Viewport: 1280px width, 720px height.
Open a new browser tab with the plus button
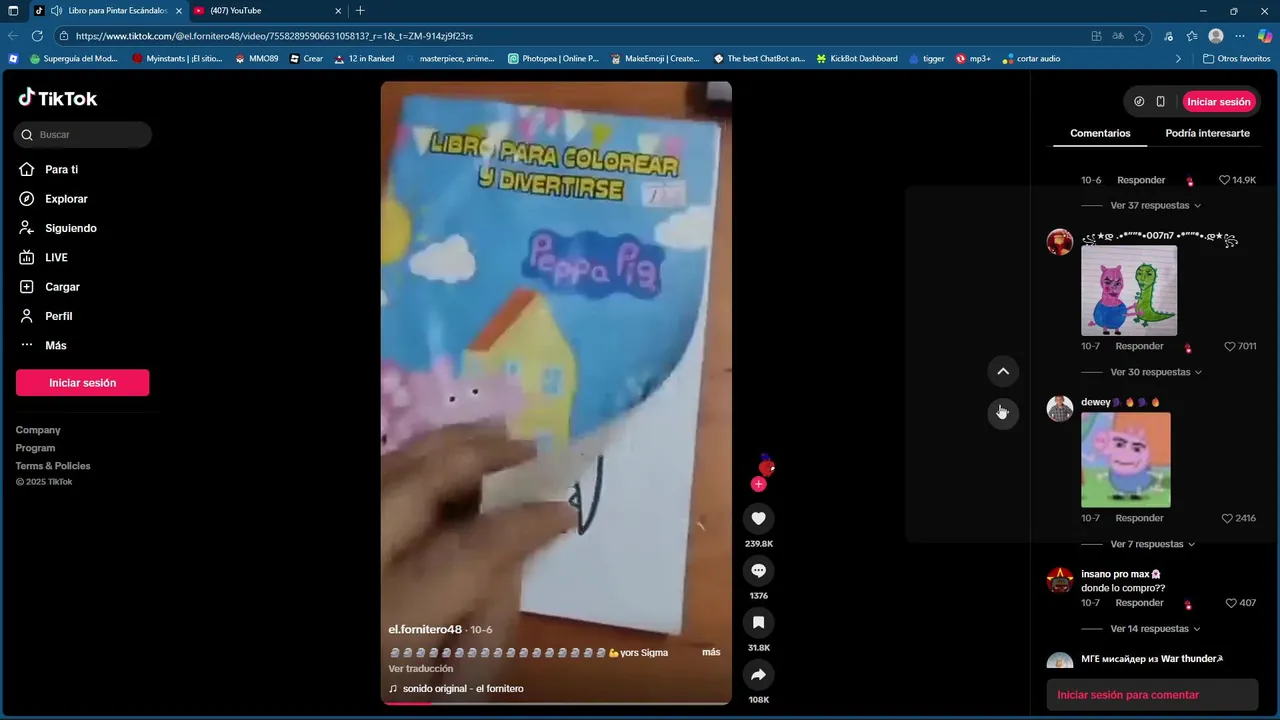[x=360, y=10]
